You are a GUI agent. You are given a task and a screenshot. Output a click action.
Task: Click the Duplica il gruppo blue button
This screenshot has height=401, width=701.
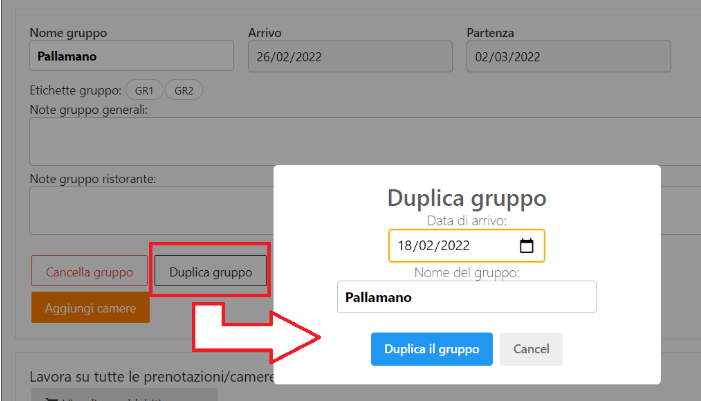coord(431,349)
